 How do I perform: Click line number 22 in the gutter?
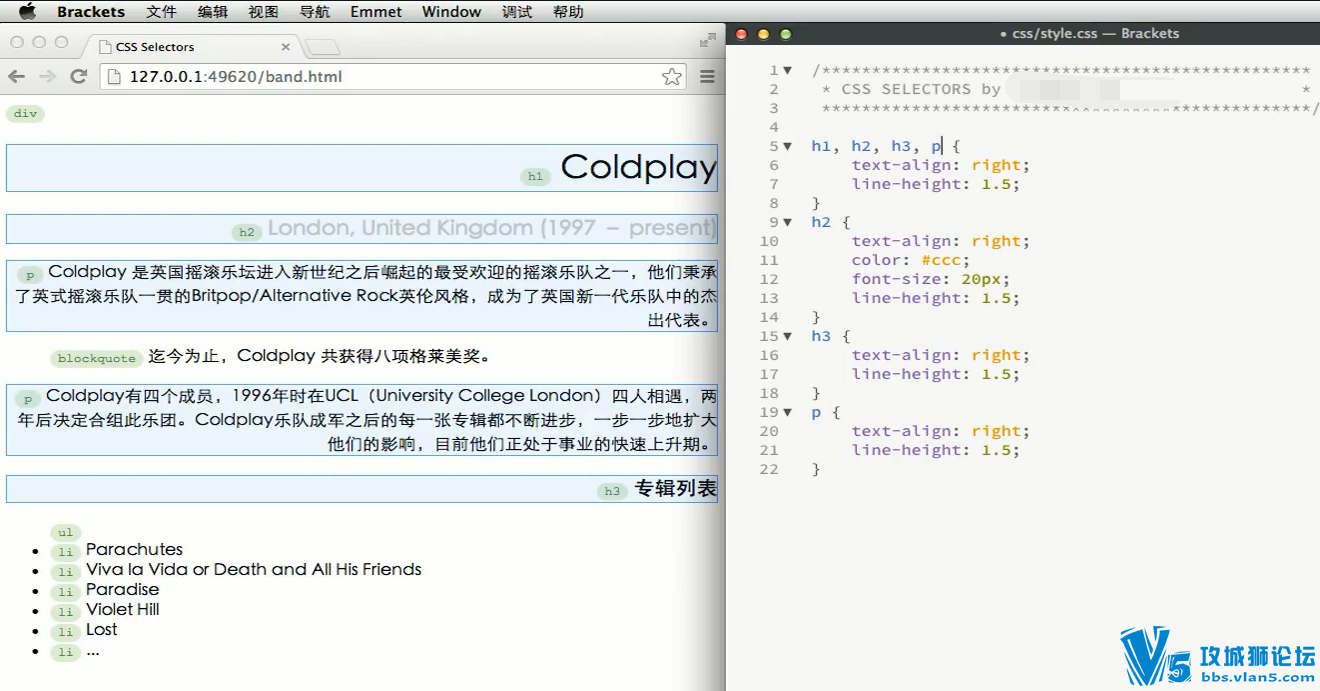click(x=768, y=469)
